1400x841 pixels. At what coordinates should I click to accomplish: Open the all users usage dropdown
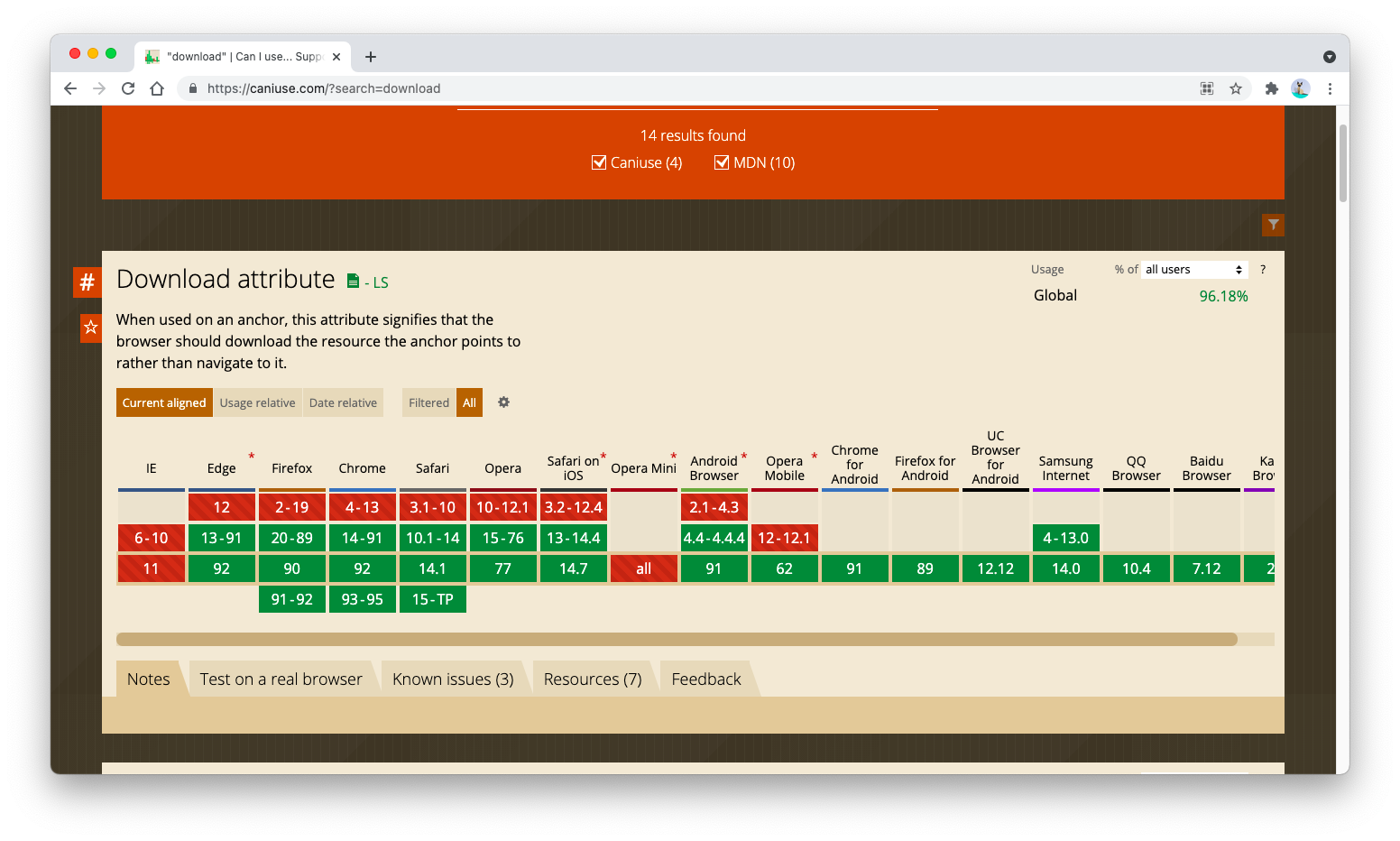pos(1194,270)
